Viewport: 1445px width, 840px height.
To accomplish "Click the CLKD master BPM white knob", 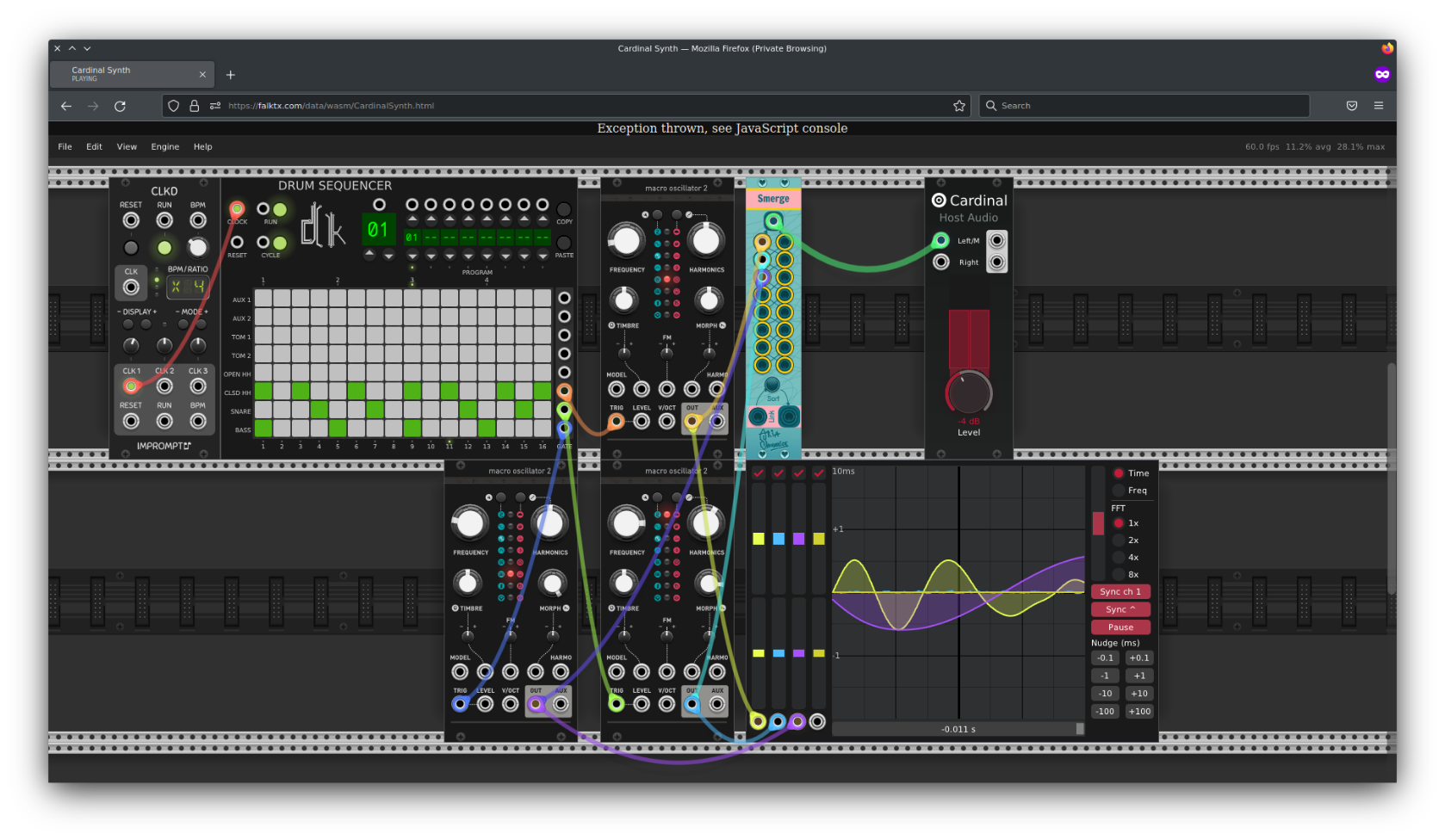I will click(198, 248).
